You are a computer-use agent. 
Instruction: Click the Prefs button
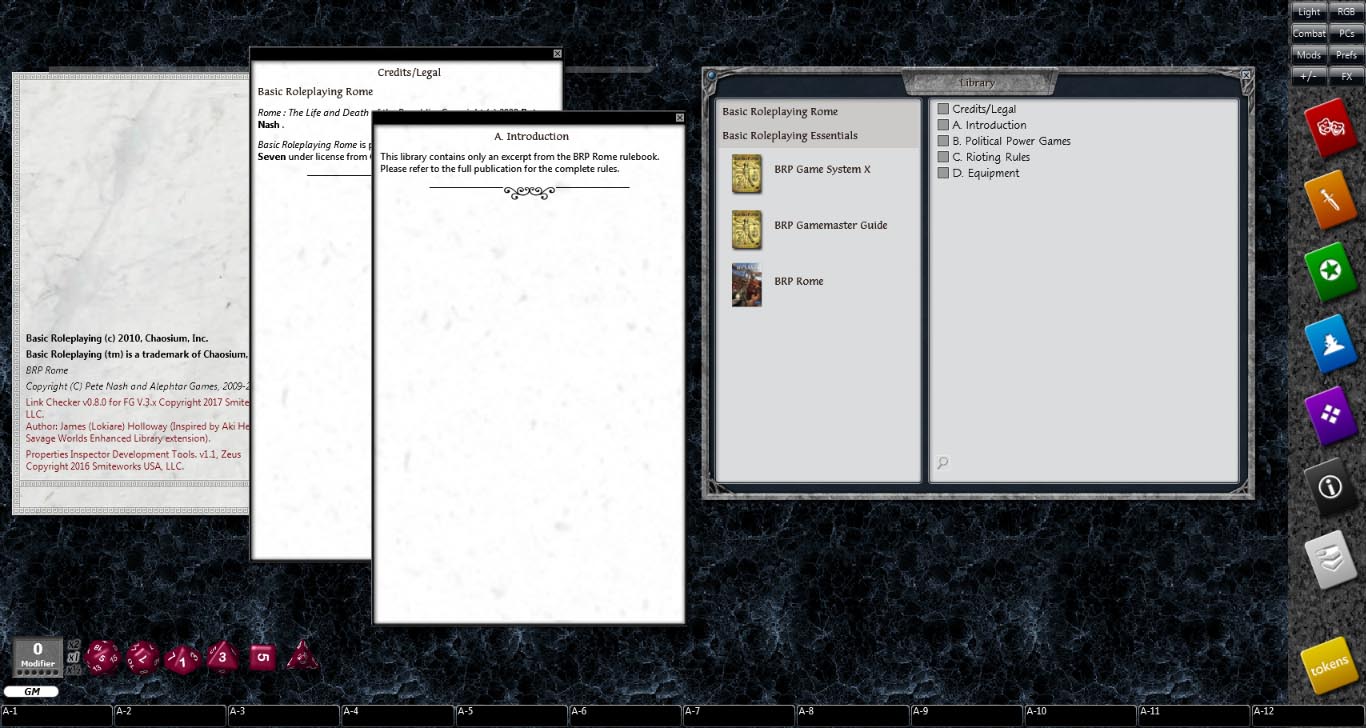click(x=1346, y=55)
